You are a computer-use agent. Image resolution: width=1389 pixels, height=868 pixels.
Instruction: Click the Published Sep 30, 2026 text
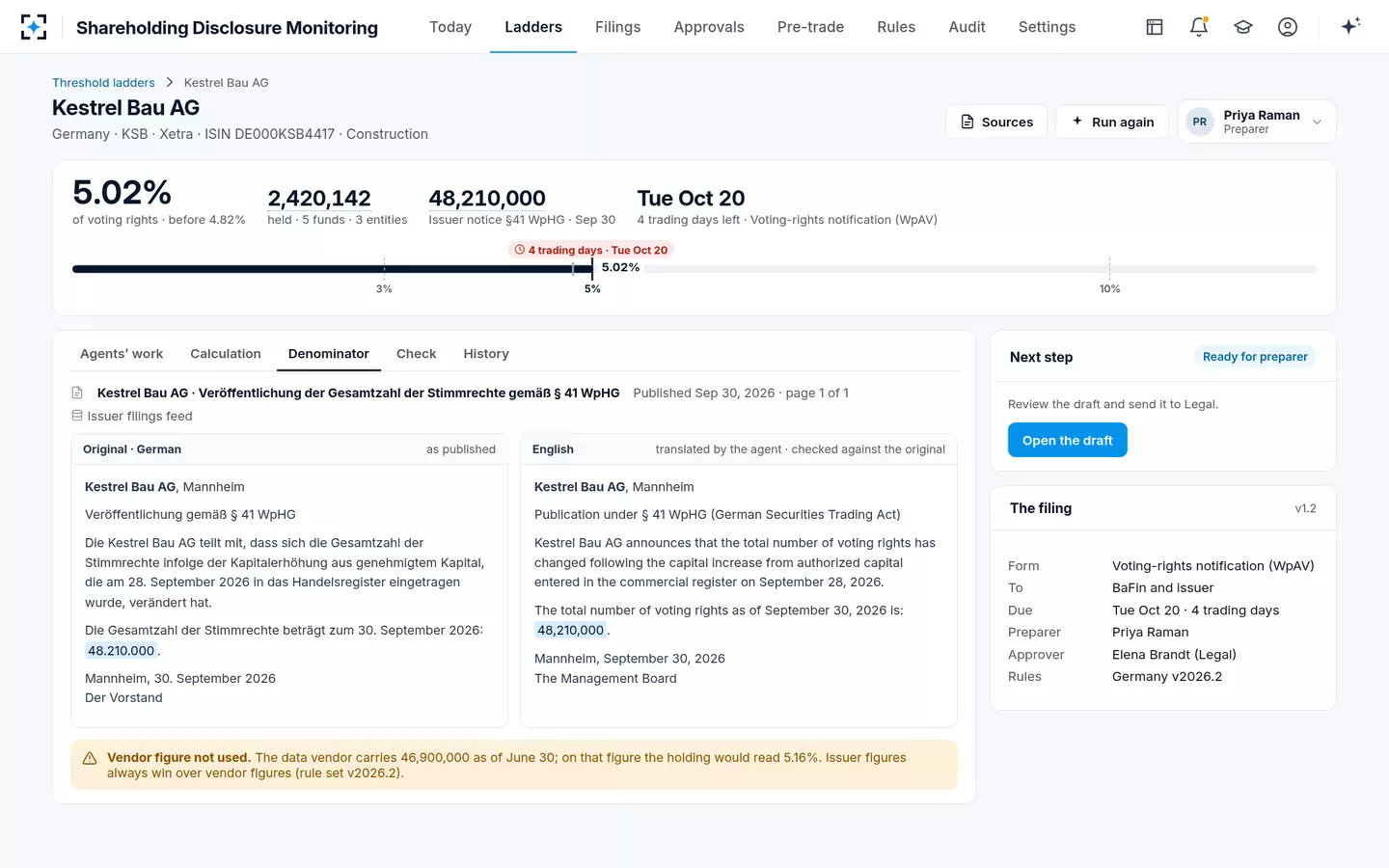pyautogui.click(x=704, y=393)
